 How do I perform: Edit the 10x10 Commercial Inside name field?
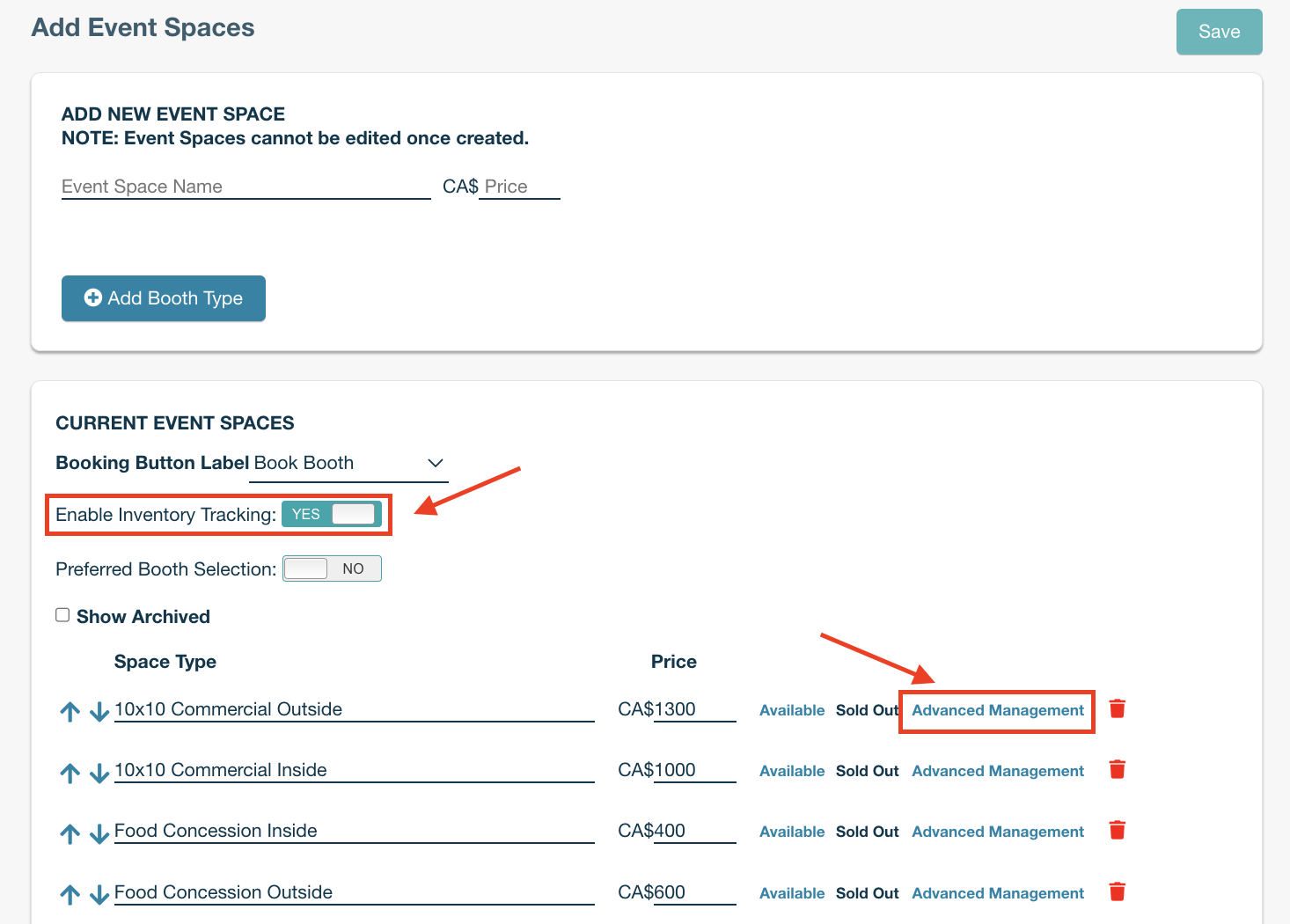tap(355, 770)
